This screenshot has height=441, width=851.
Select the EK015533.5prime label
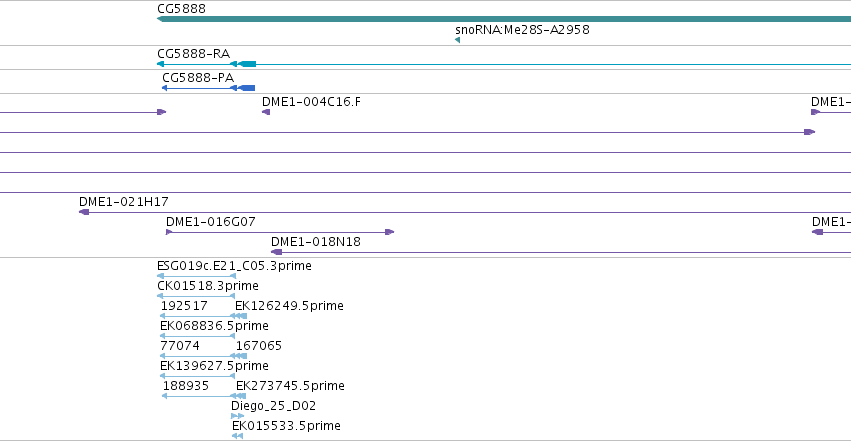286,426
